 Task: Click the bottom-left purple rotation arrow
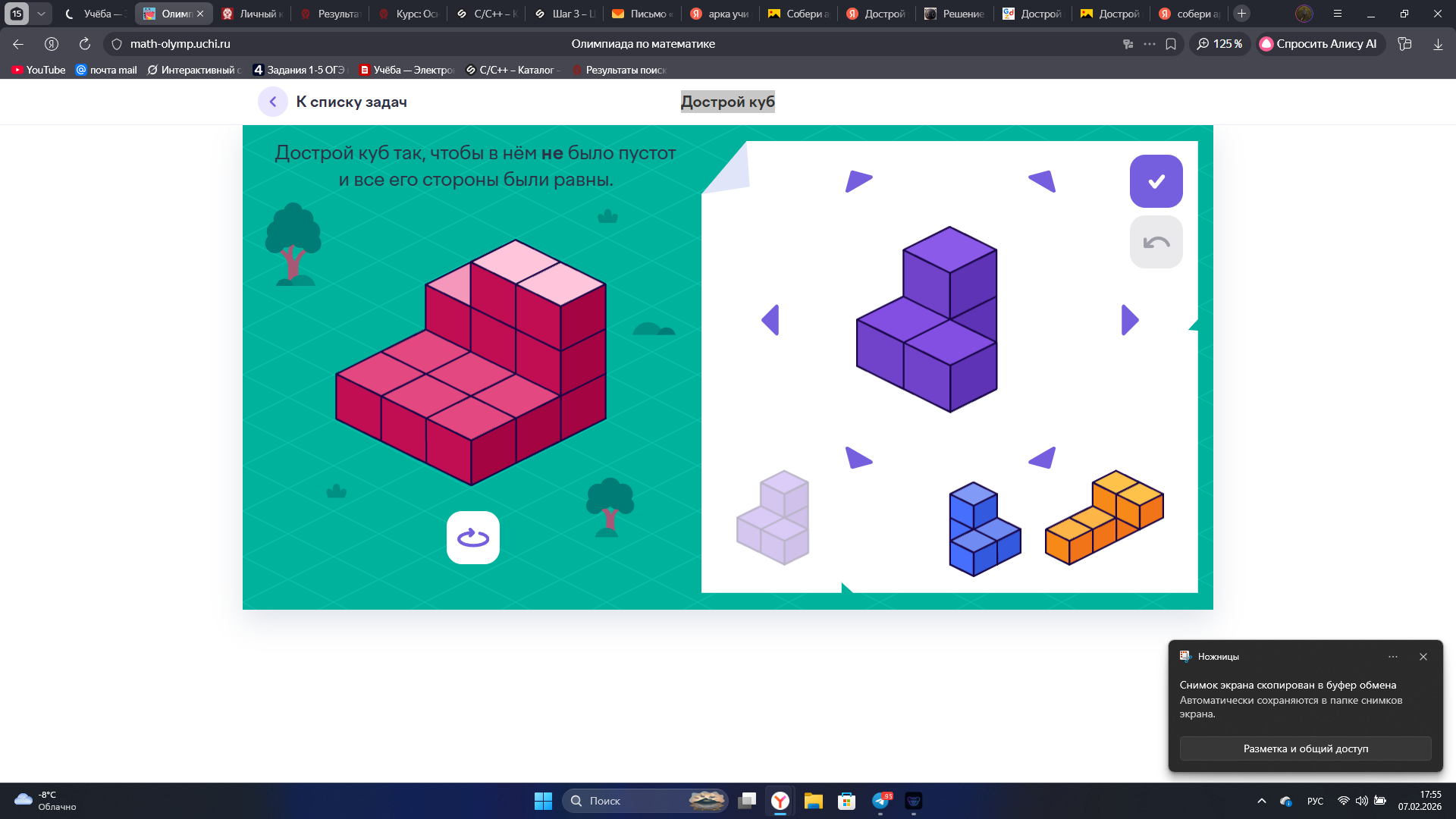[x=858, y=458]
